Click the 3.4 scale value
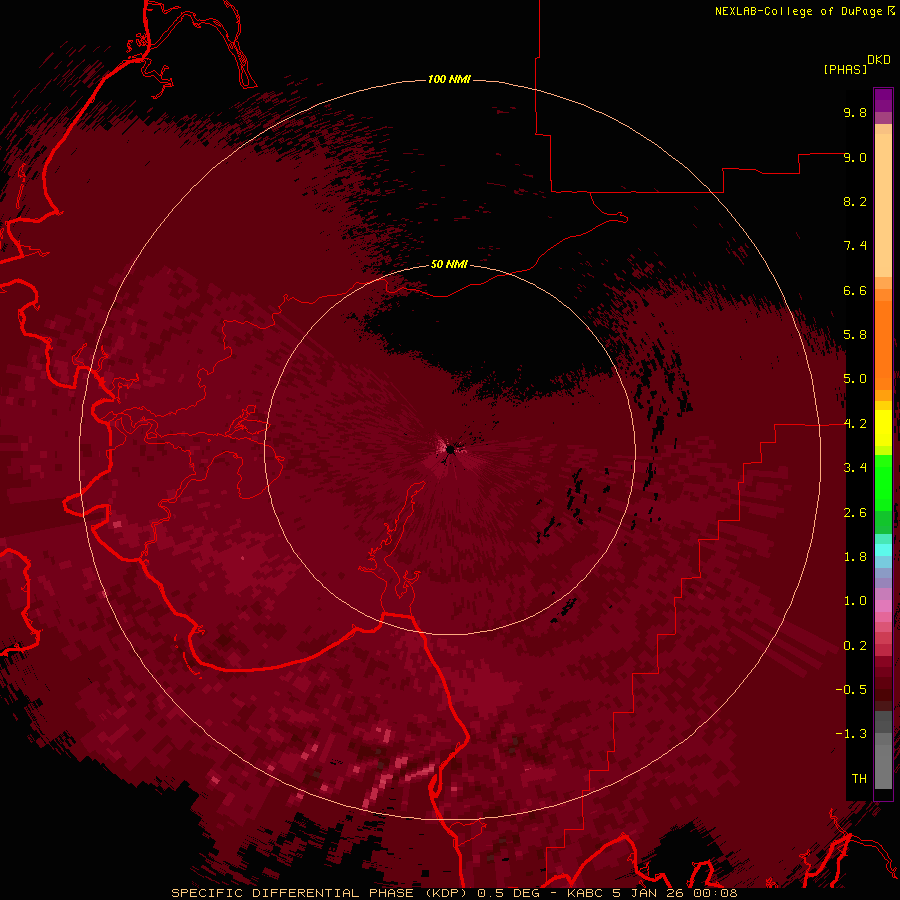The width and height of the screenshot is (900, 900). click(x=855, y=468)
